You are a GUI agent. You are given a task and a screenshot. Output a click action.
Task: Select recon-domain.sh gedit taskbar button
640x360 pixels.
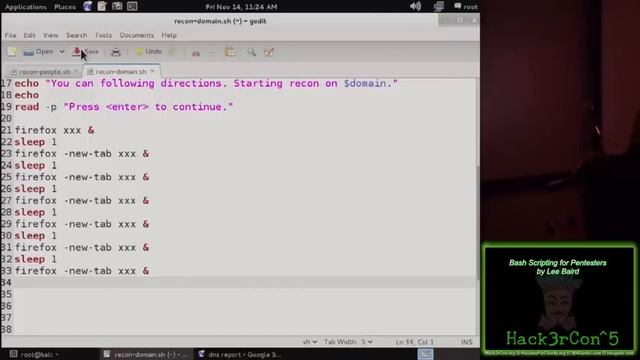click(145, 354)
